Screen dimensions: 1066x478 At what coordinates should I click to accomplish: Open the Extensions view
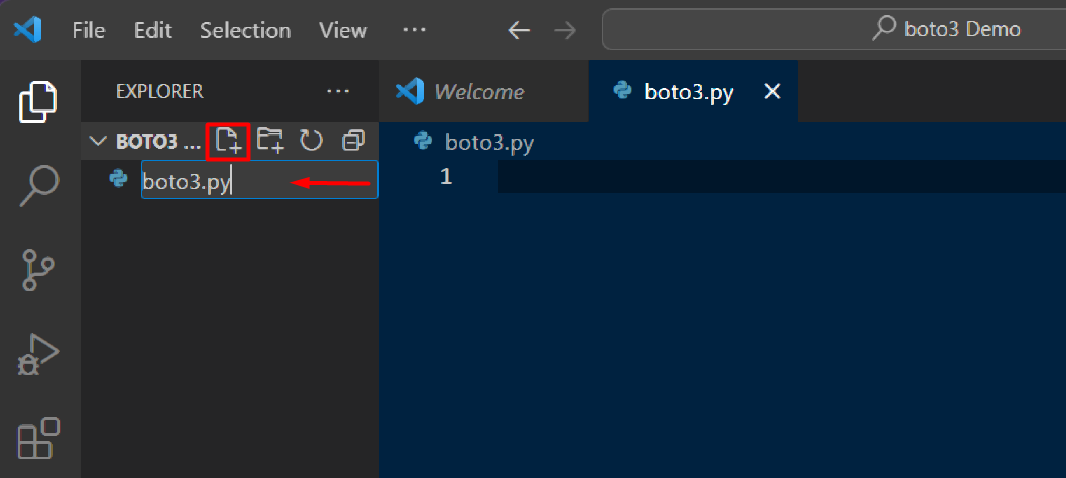coord(38,438)
